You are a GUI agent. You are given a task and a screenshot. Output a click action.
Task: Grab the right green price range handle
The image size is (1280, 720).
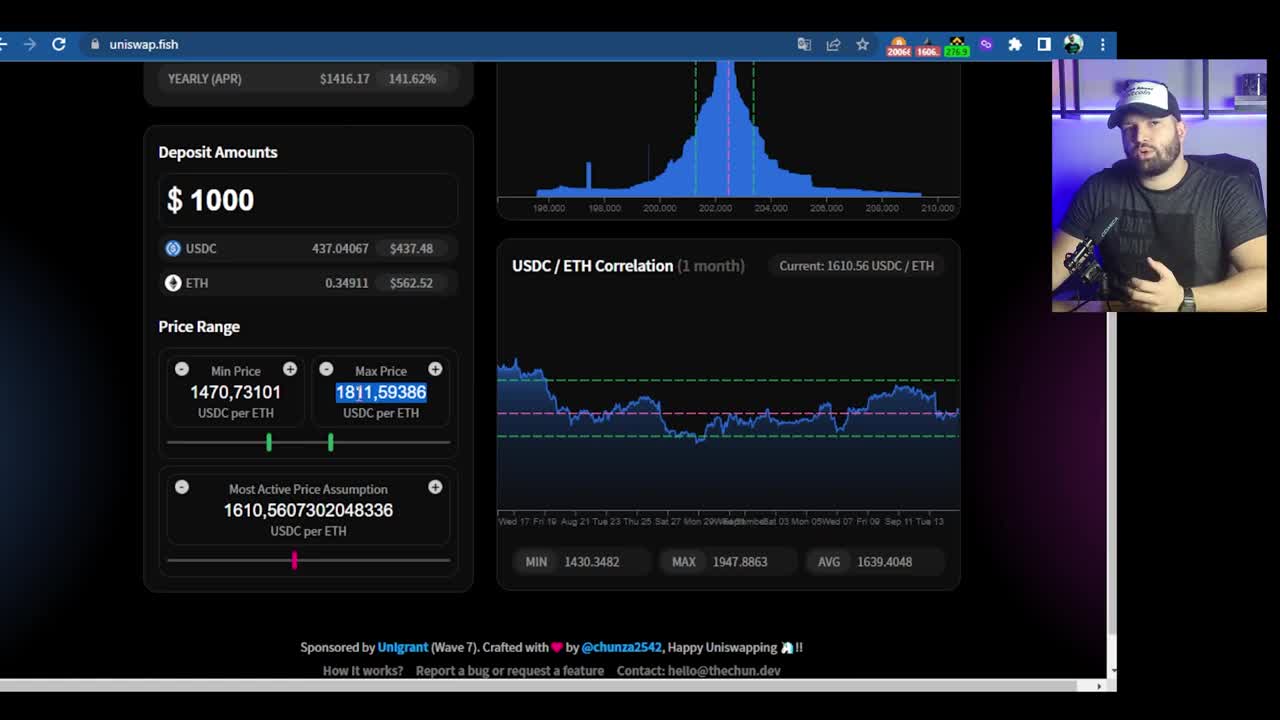click(x=331, y=442)
